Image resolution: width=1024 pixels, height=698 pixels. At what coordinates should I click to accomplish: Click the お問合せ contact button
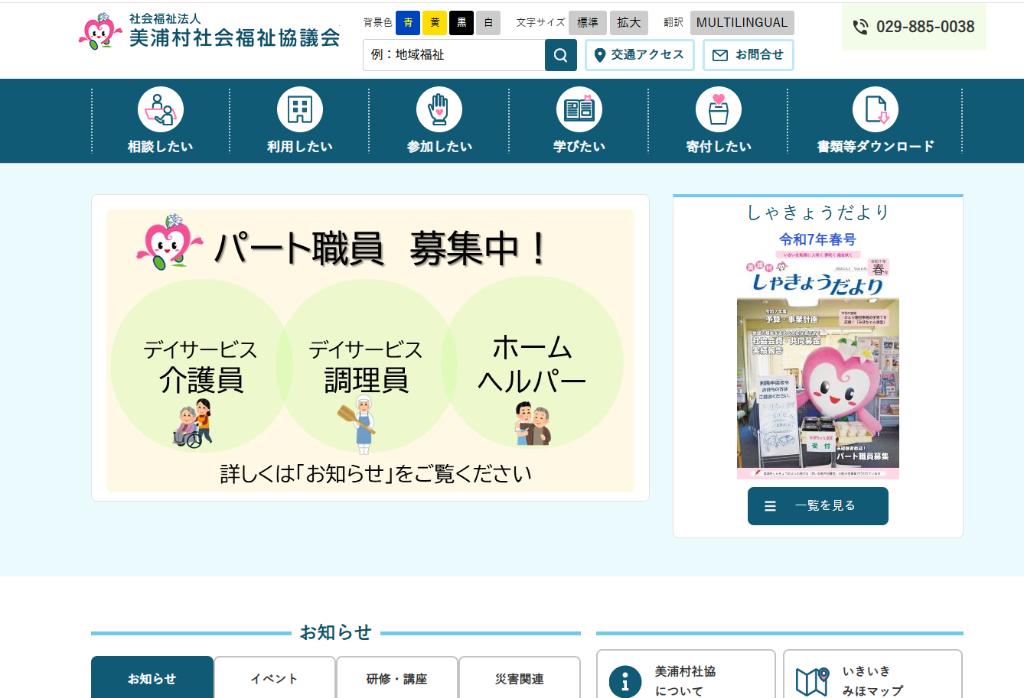[748, 55]
